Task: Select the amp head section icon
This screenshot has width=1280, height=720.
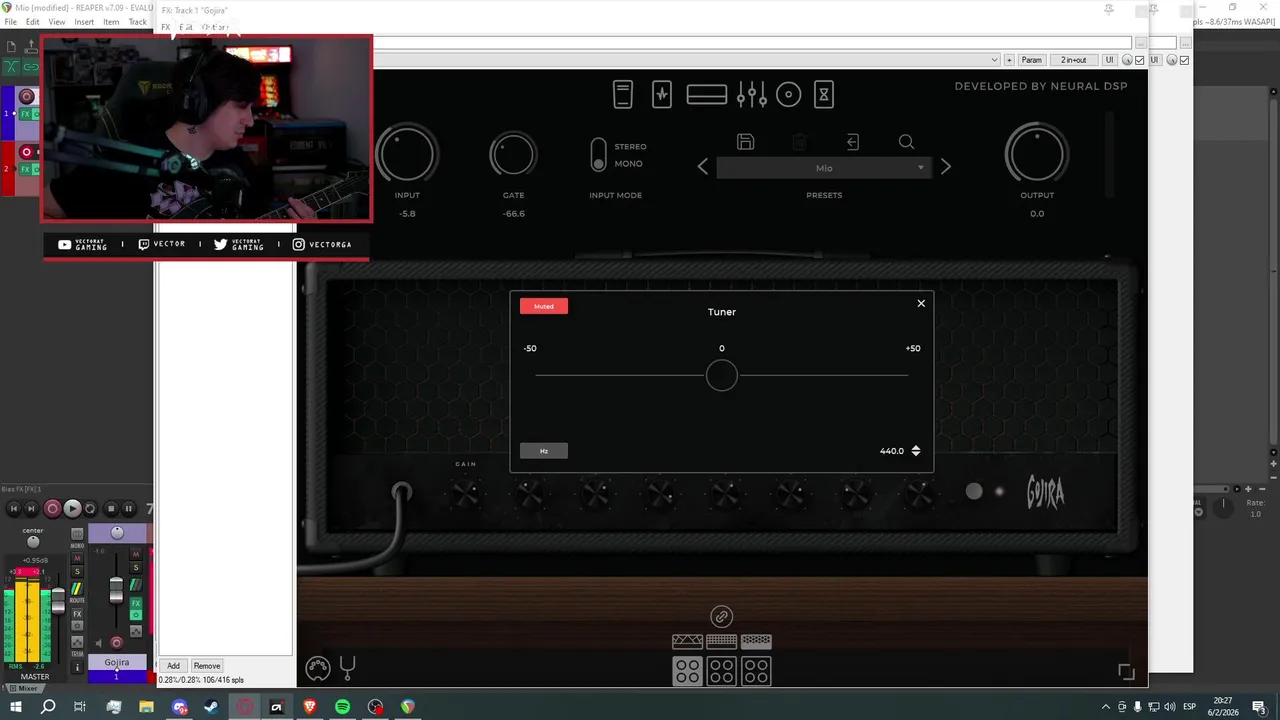Action: [x=706, y=95]
